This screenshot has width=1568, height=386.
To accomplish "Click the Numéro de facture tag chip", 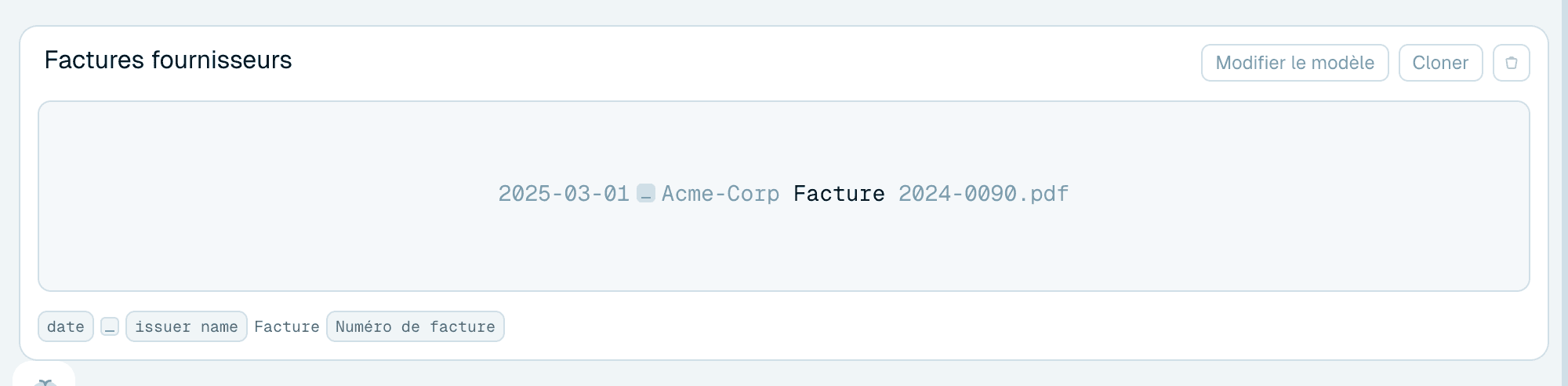I will coord(416,326).
